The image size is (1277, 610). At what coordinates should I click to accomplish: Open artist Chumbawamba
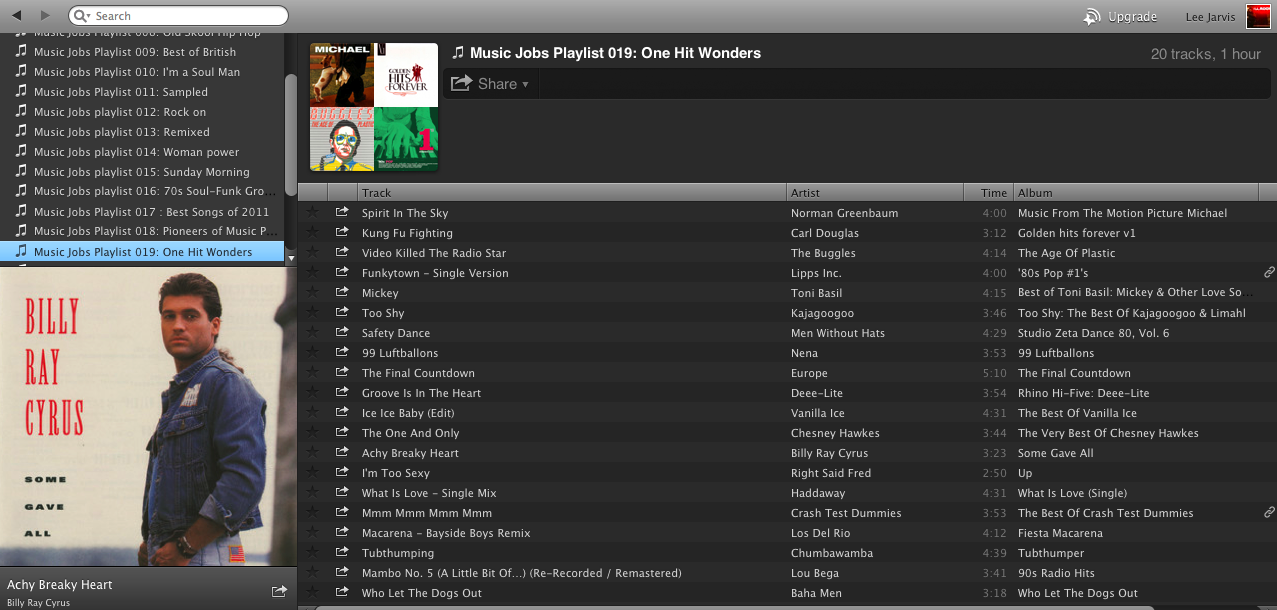(832, 553)
